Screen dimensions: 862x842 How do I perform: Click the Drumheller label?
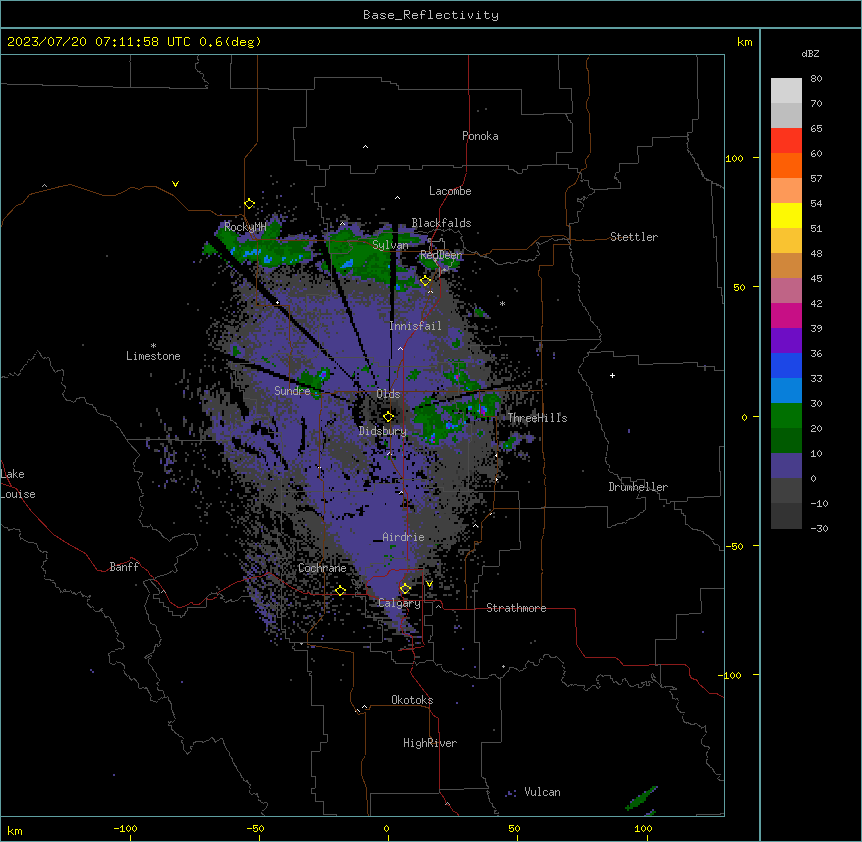point(638,487)
